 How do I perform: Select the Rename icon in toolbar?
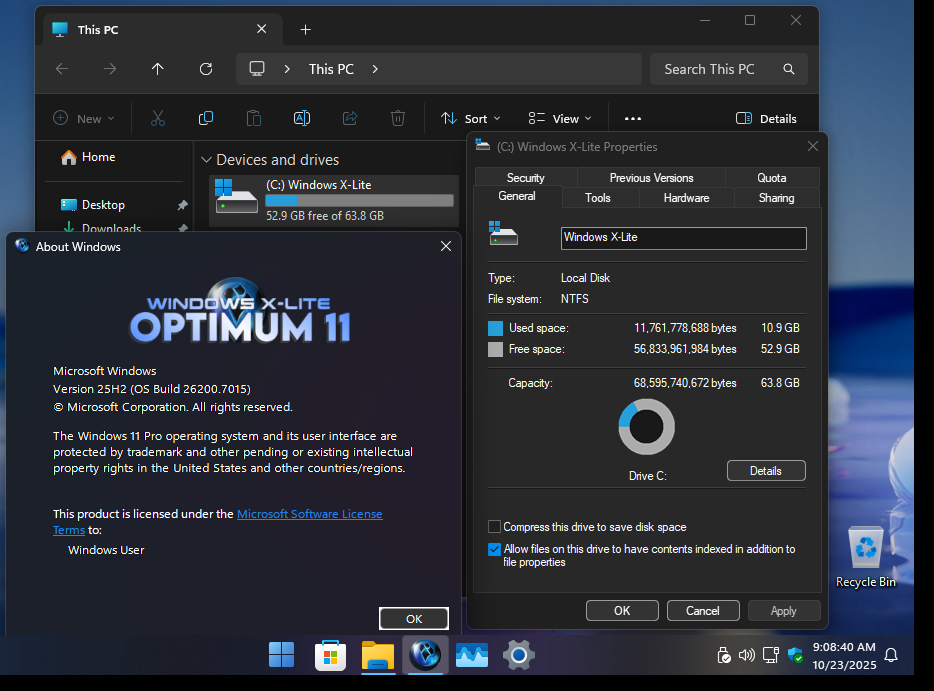[302, 119]
